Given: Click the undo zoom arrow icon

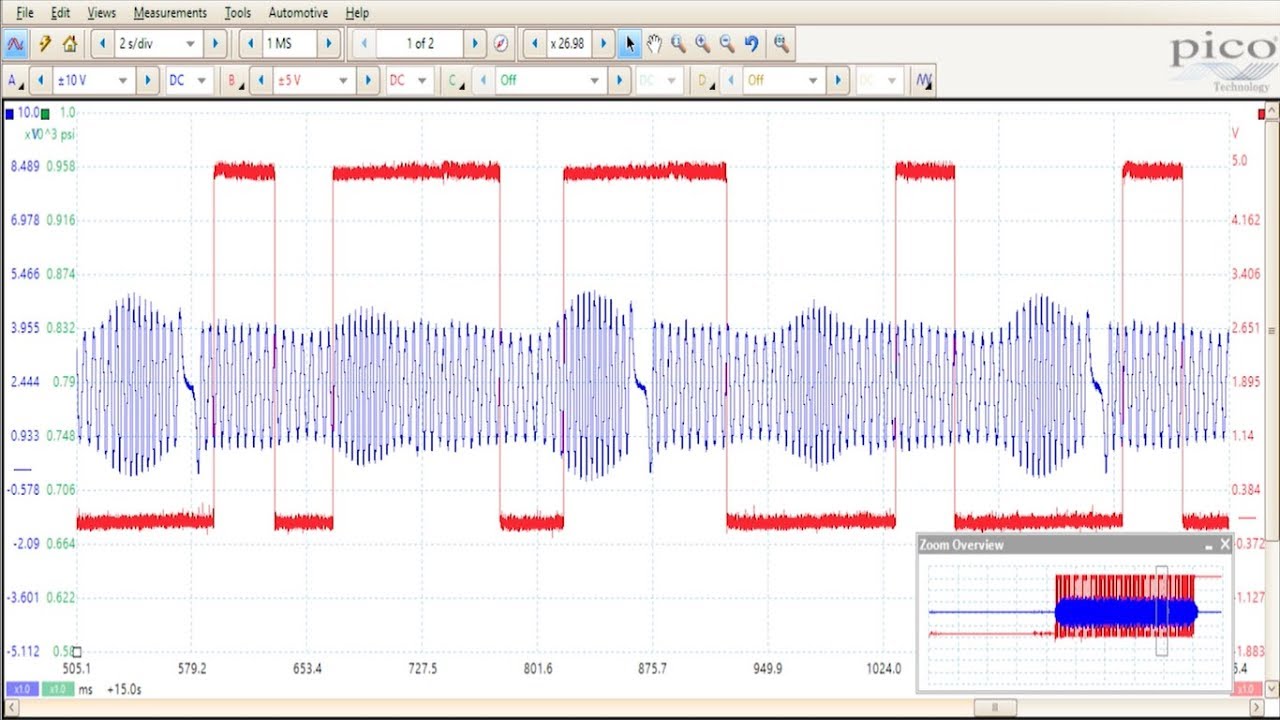Looking at the screenshot, I should coord(751,44).
